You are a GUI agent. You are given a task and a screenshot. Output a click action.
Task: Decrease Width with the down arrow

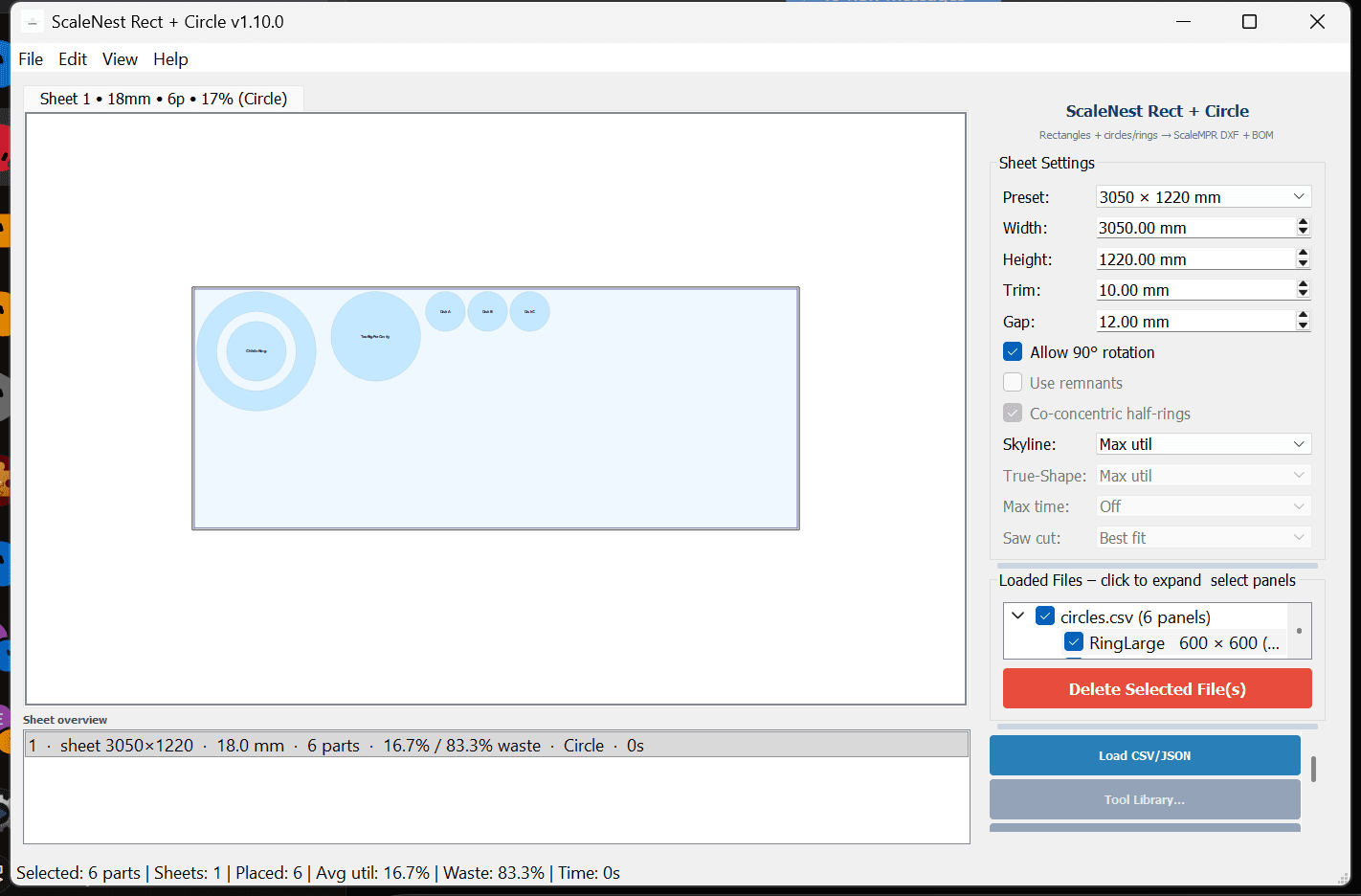click(x=1303, y=233)
